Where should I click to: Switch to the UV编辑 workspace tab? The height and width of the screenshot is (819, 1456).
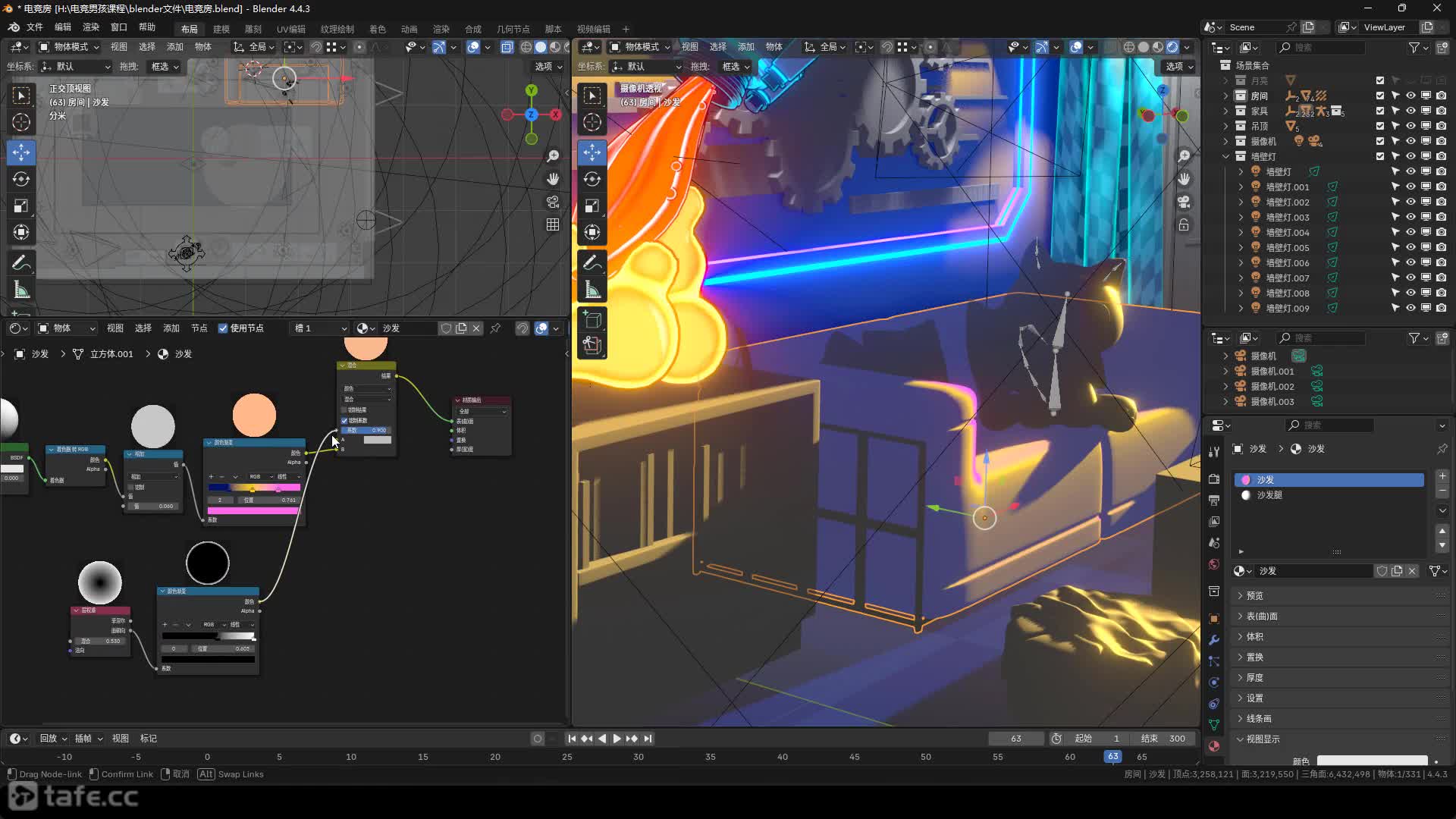(x=290, y=29)
